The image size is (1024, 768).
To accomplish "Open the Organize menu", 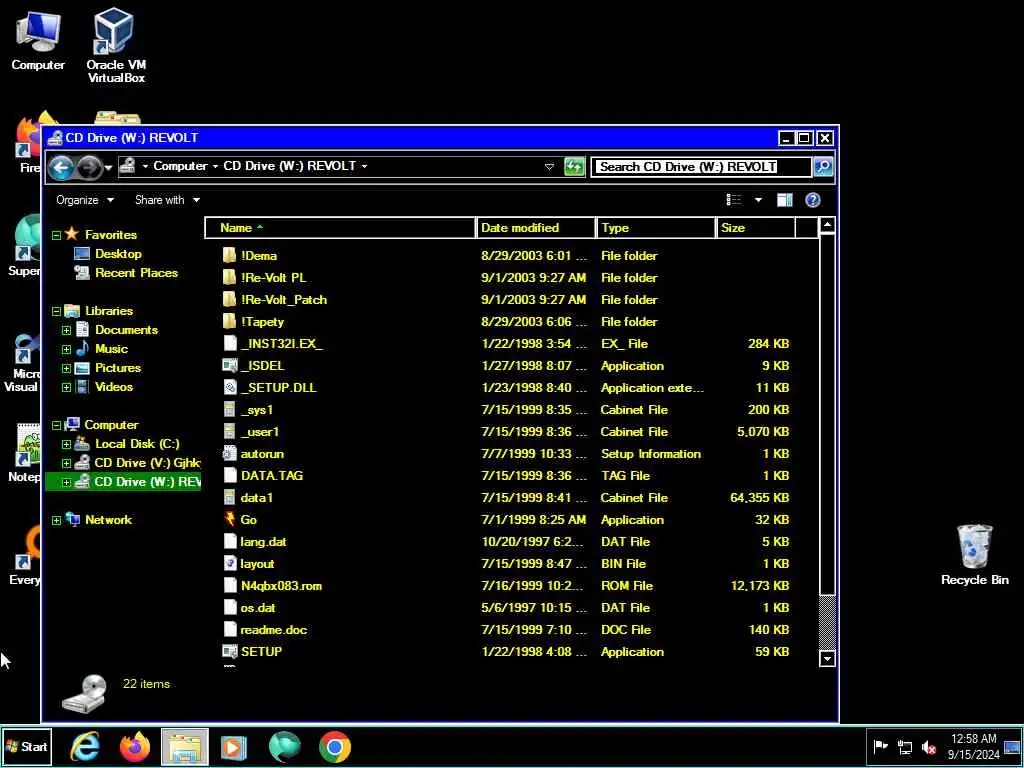I will click(x=85, y=200).
